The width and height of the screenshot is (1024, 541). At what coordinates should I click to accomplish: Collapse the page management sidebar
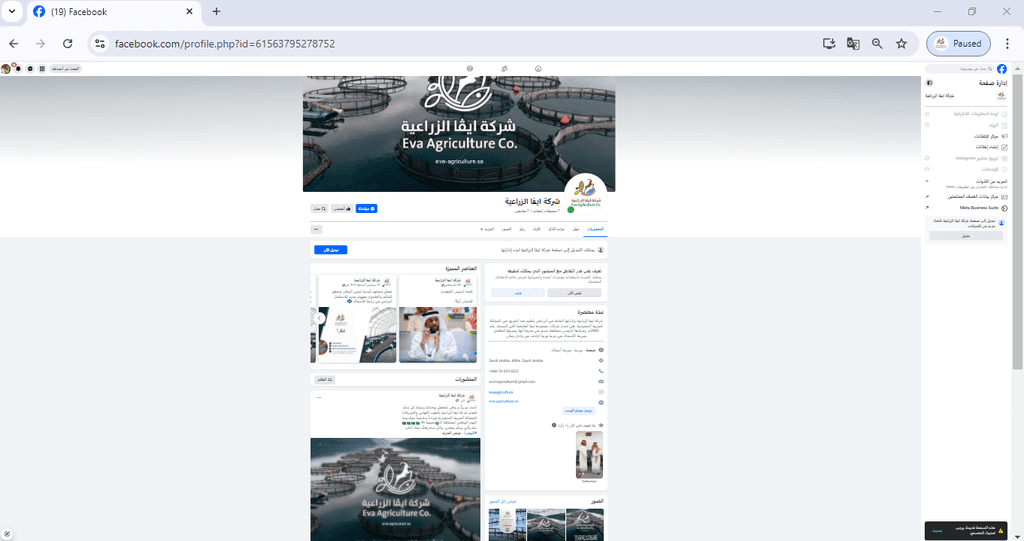[x=929, y=83]
